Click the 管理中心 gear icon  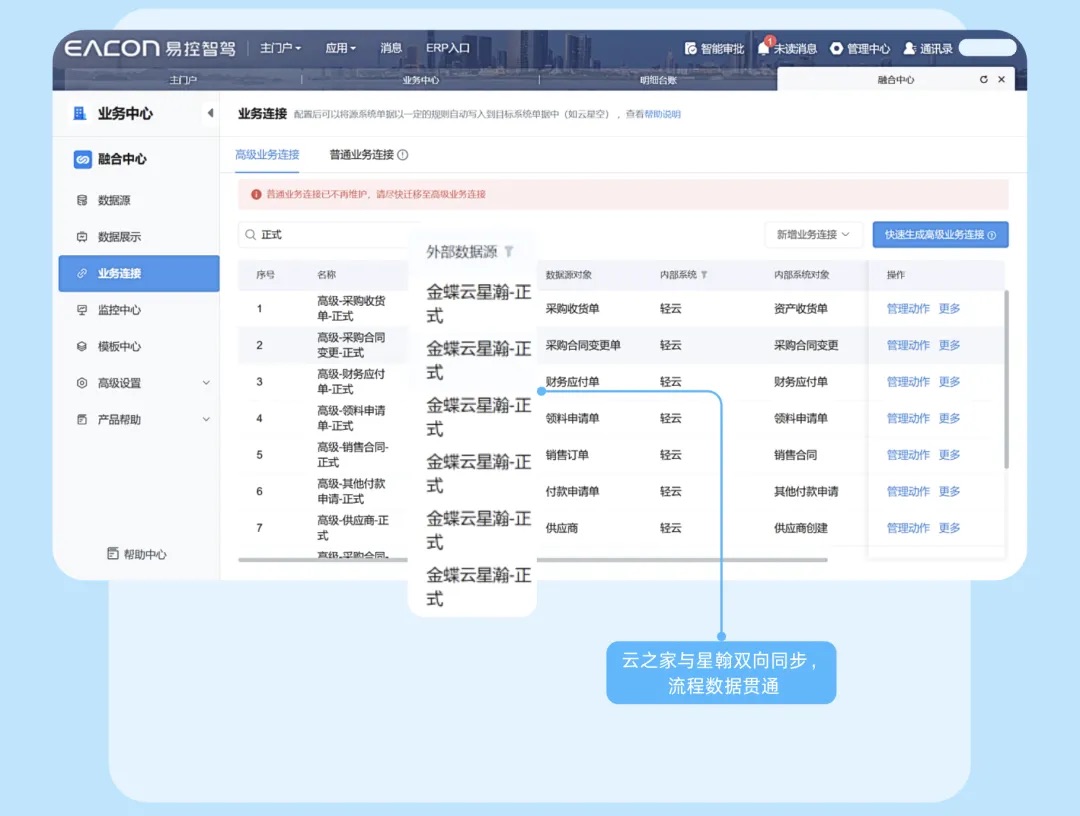837,48
